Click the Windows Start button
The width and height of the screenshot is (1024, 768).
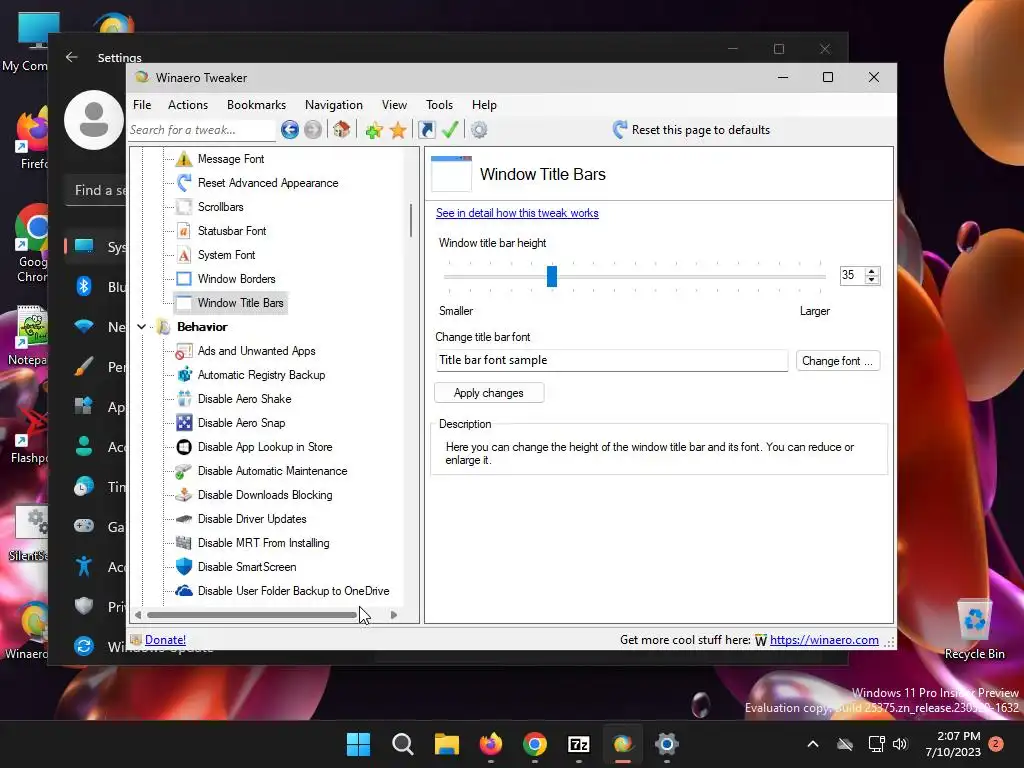click(359, 744)
